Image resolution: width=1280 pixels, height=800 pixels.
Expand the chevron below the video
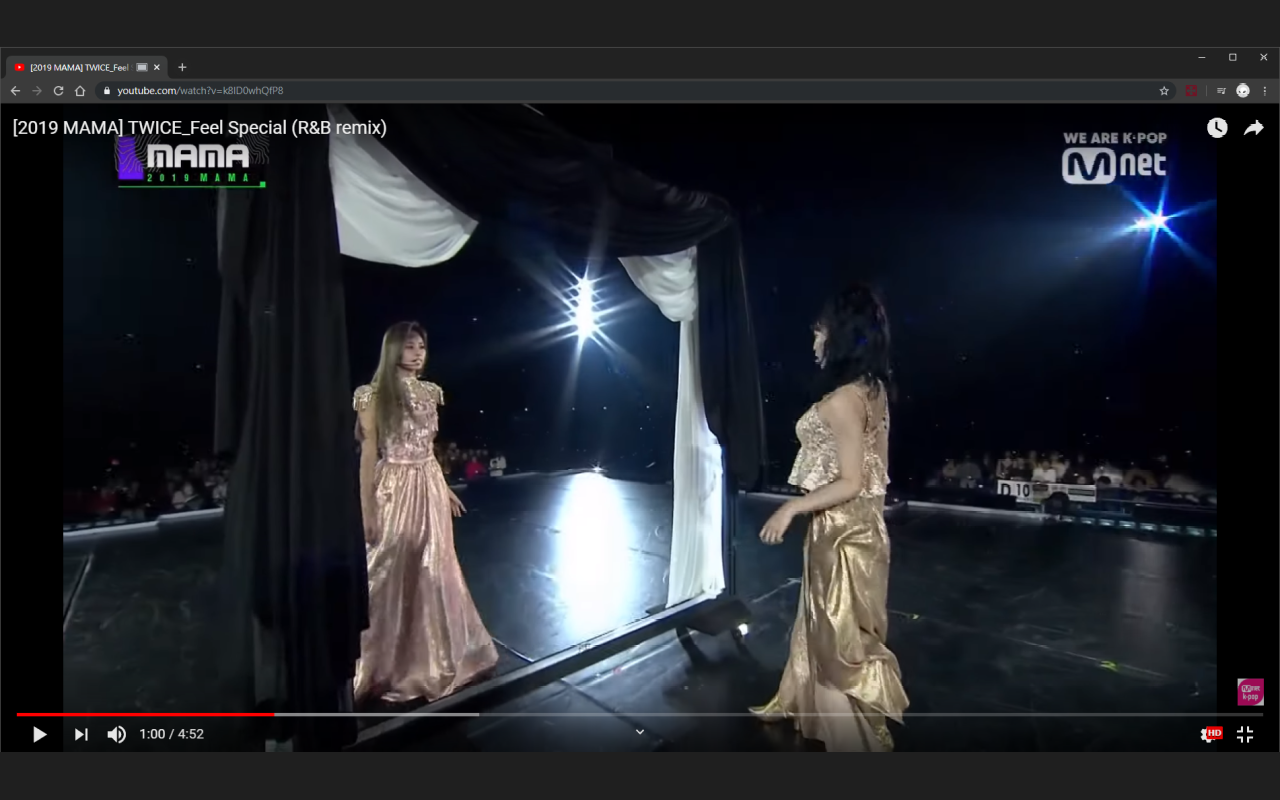tap(640, 731)
